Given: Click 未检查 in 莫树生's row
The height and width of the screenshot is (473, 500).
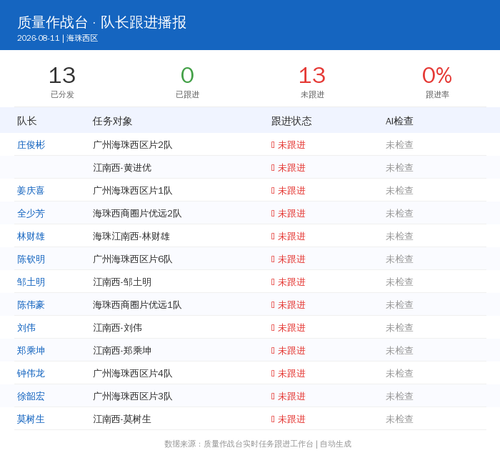Looking at the screenshot, I should 399,419.
